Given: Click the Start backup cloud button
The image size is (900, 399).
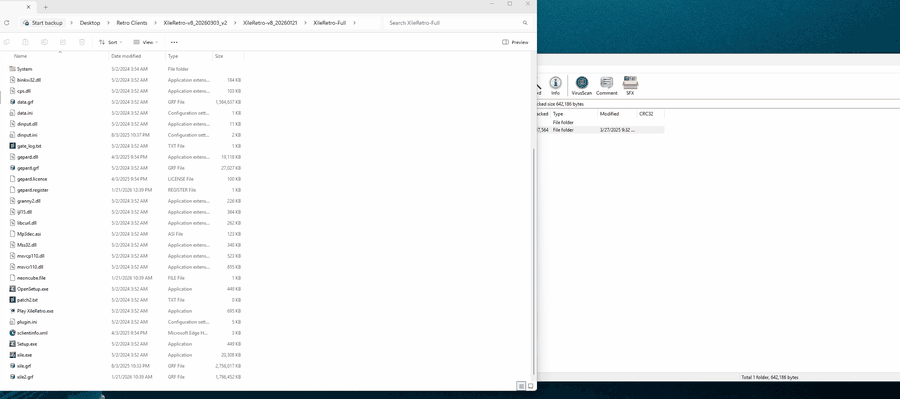Looking at the screenshot, I should 43,23.
